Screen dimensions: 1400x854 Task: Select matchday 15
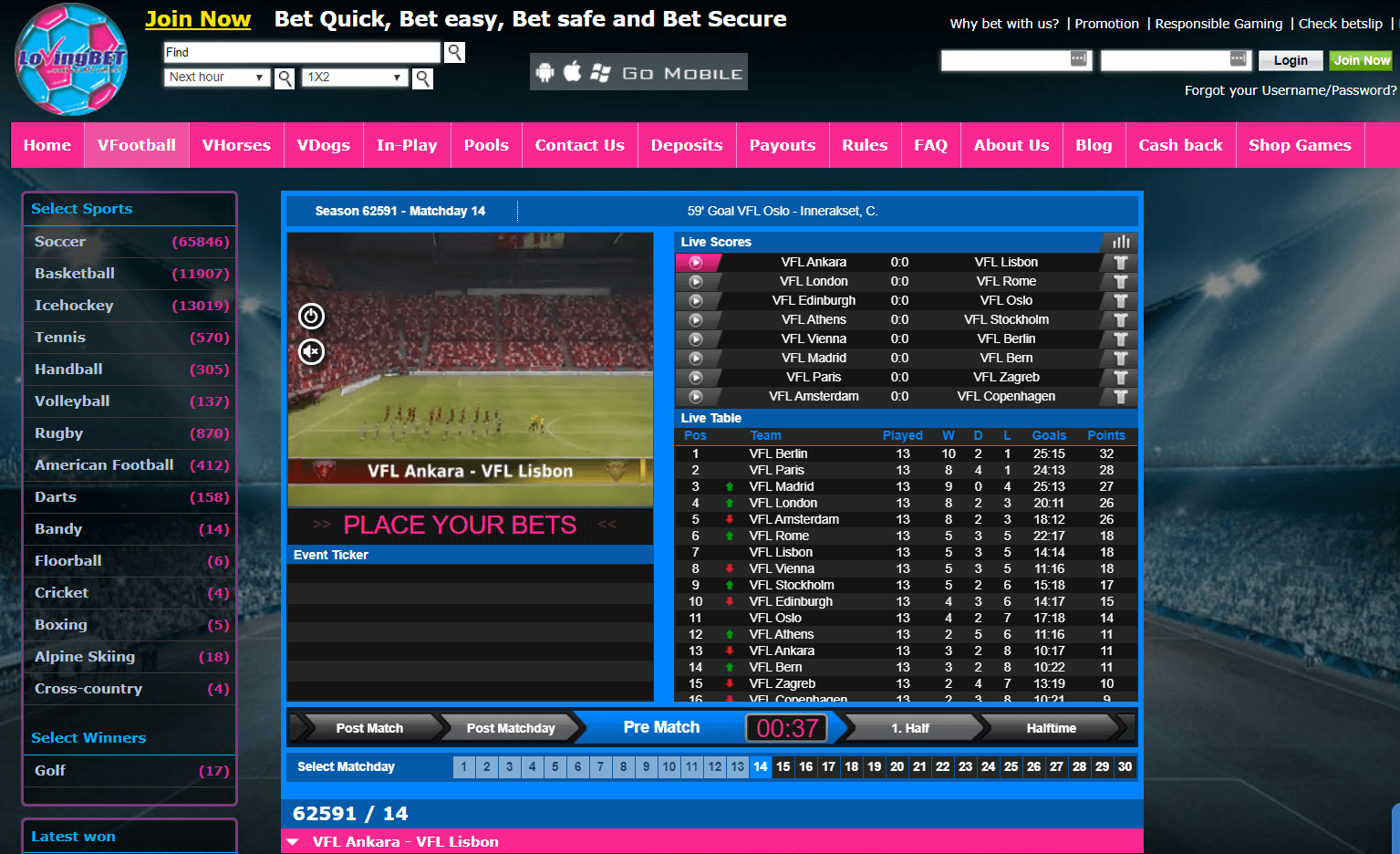pyautogui.click(x=783, y=766)
